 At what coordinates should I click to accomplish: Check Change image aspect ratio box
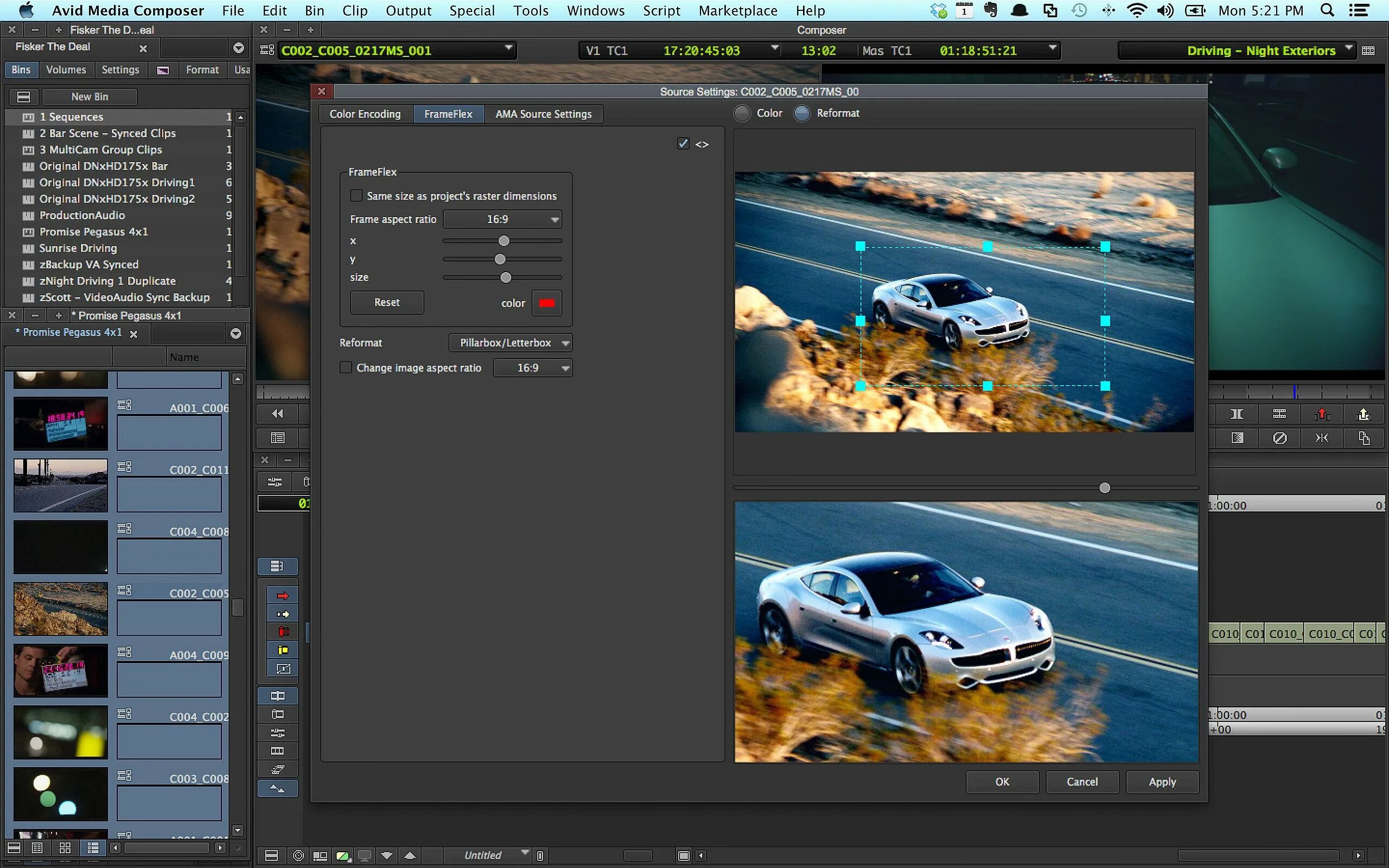point(346,367)
